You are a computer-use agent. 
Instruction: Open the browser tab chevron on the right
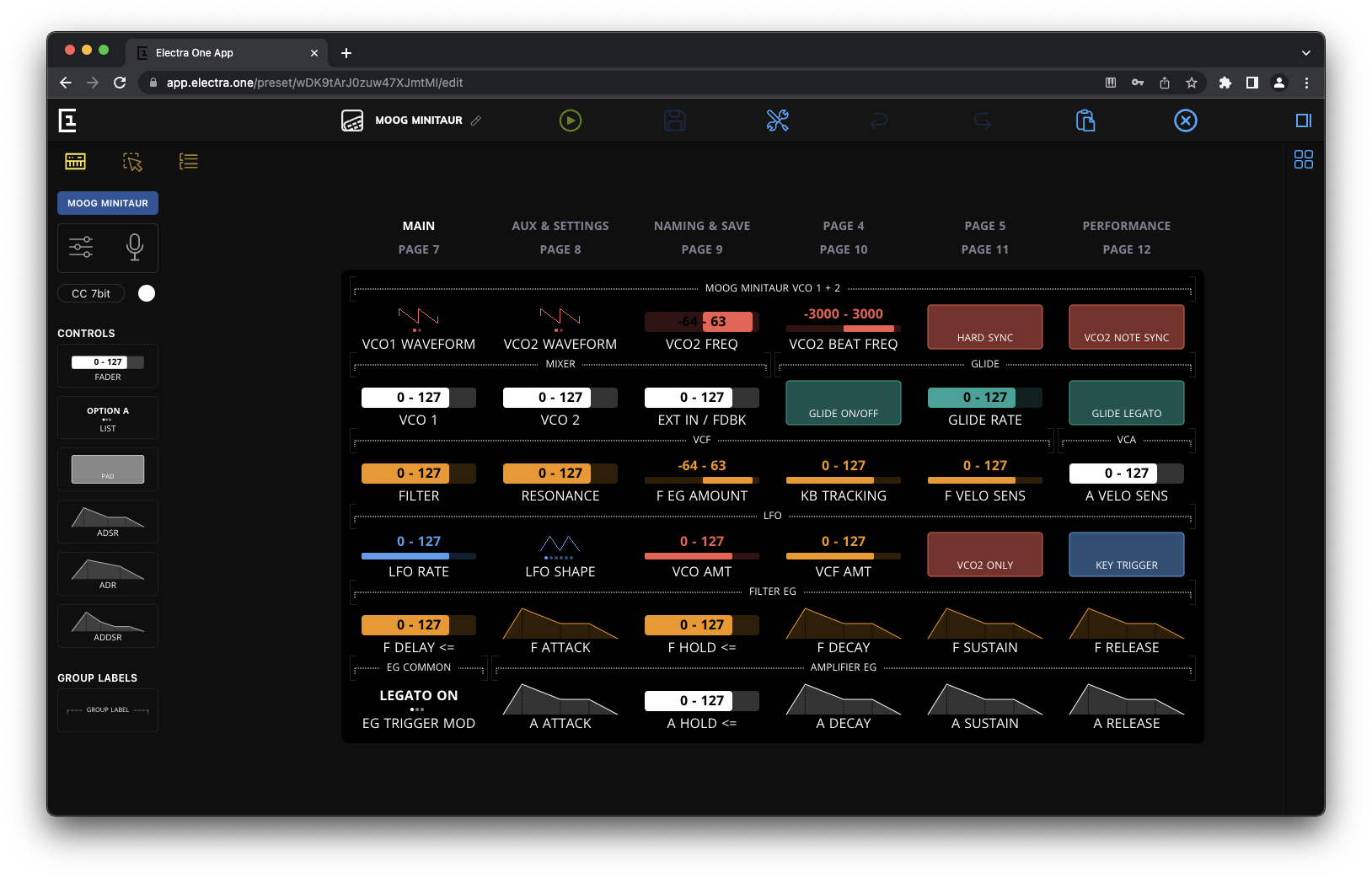1307,52
